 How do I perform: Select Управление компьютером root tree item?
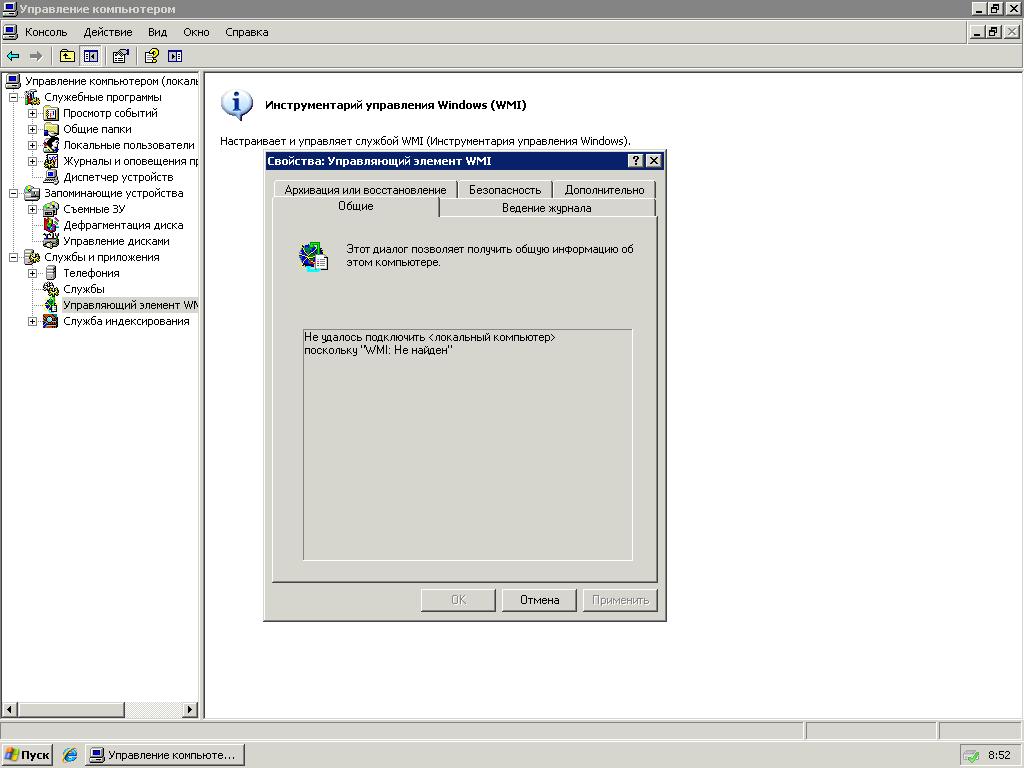(111, 81)
